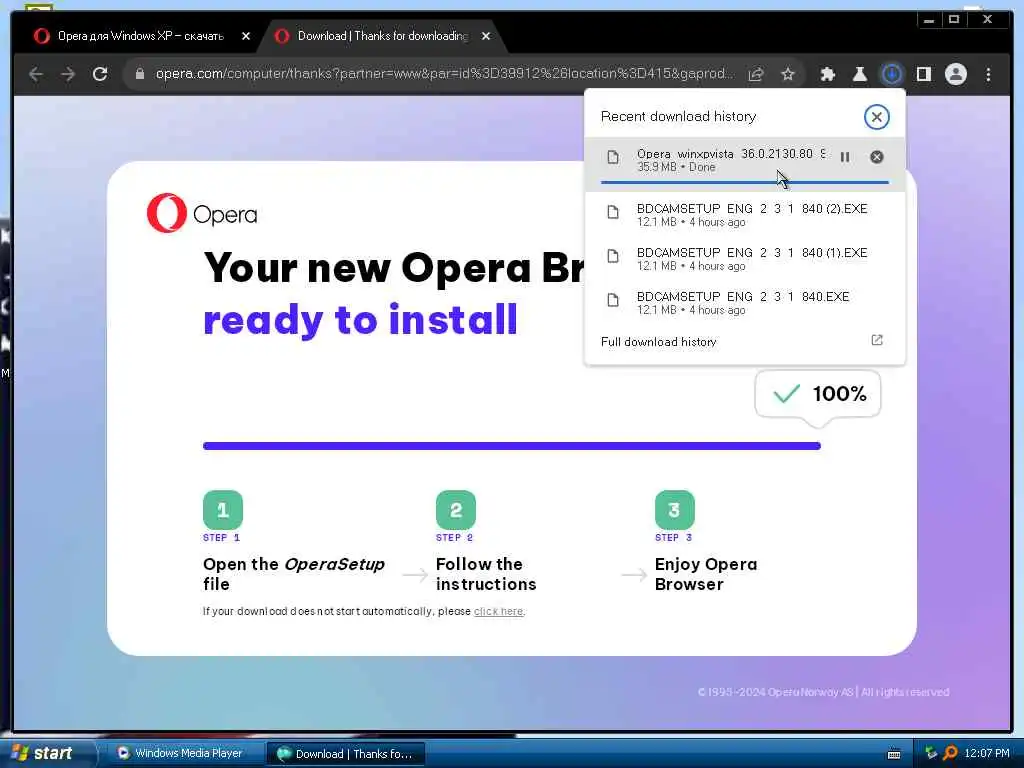Go back to the previous page
1024x768 pixels.
tap(36, 74)
